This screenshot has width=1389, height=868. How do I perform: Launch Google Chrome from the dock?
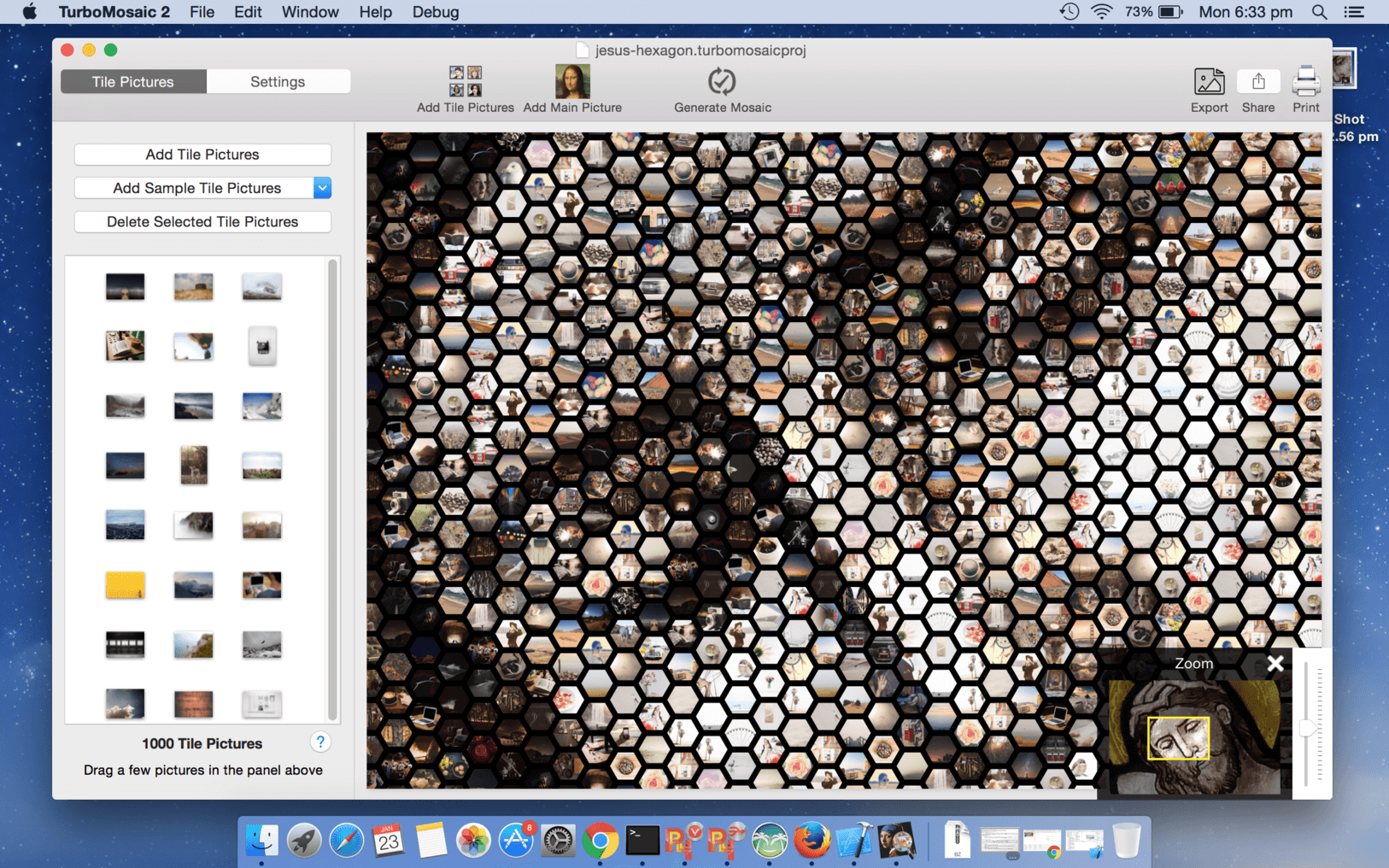(x=601, y=842)
